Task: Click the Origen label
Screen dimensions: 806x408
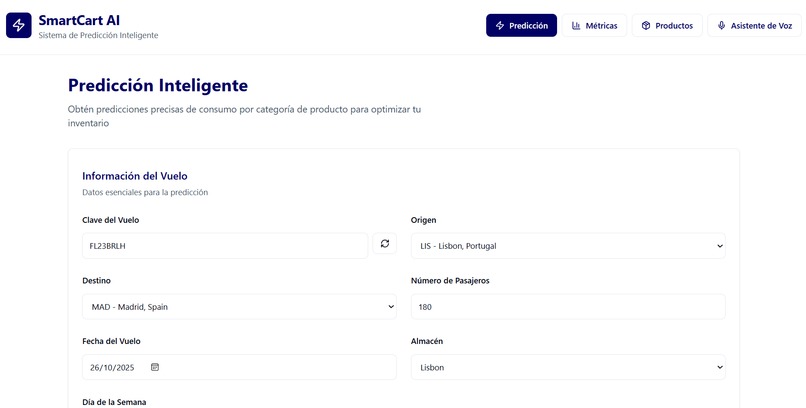Action: 424,220
